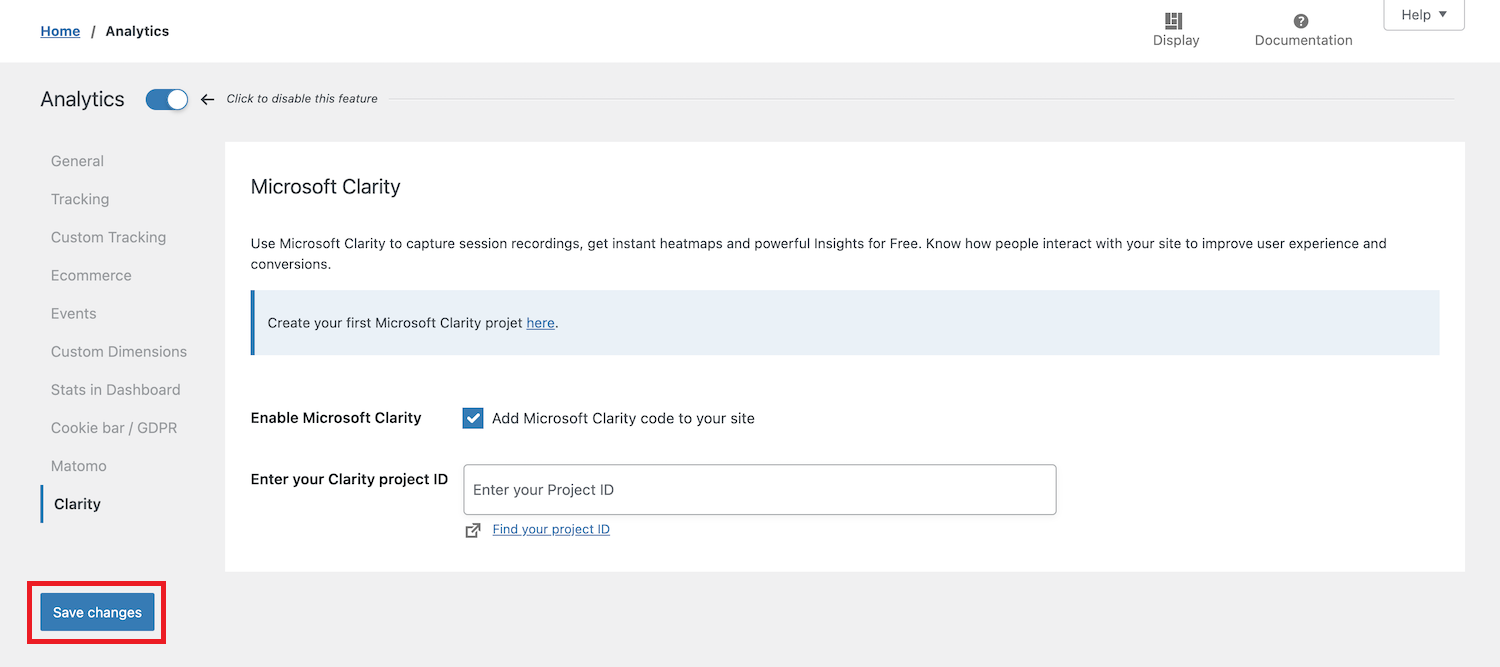The width and height of the screenshot is (1500, 667).
Task: Click the Enable Microsoft Clarity label
Action: pos(336,418)
